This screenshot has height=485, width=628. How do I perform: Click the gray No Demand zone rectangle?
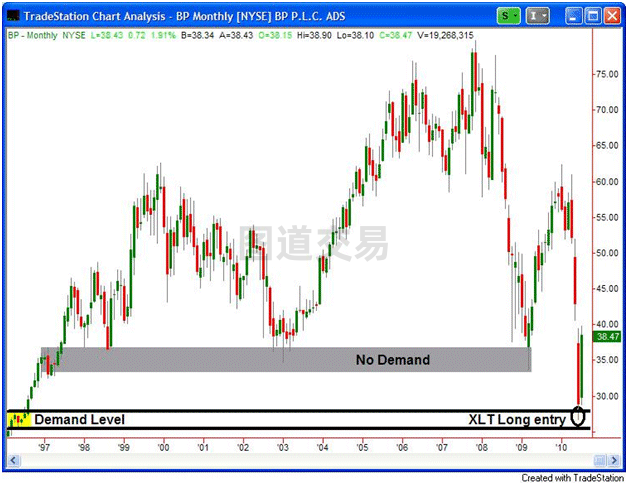pyautogui.click(x=286, y=360)
